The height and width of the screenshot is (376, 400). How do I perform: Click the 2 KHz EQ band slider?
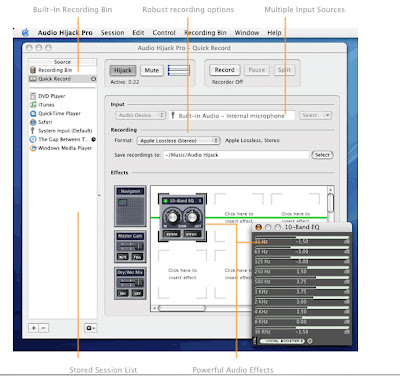[x=302, y=297]
